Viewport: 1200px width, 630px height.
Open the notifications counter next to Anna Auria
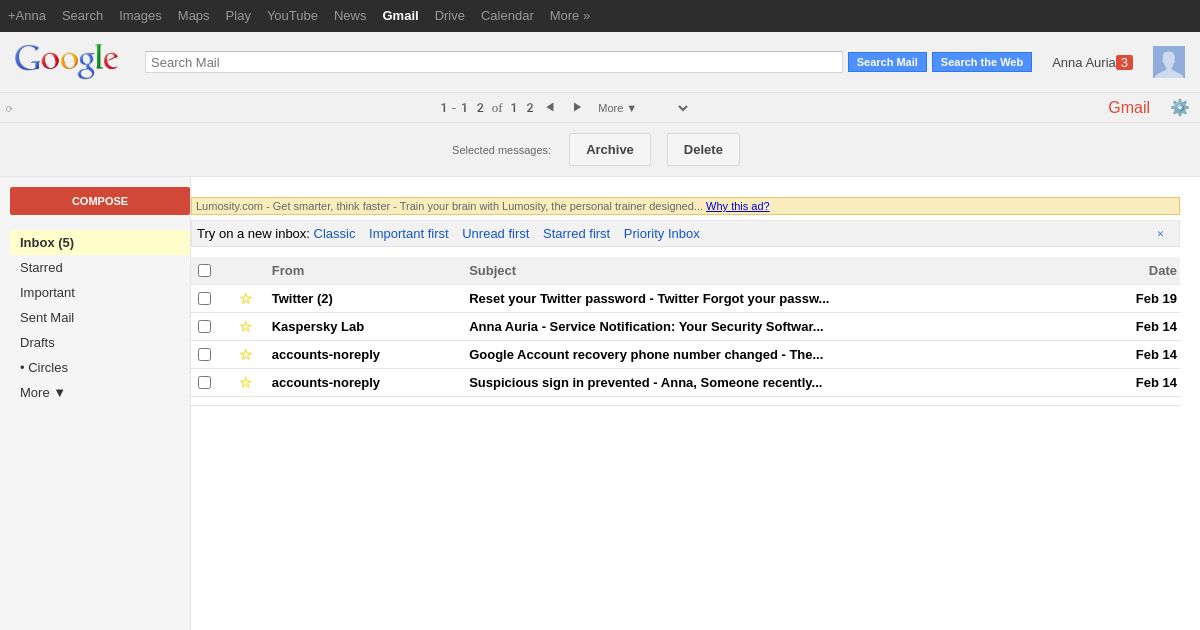tap(1124, 62)
